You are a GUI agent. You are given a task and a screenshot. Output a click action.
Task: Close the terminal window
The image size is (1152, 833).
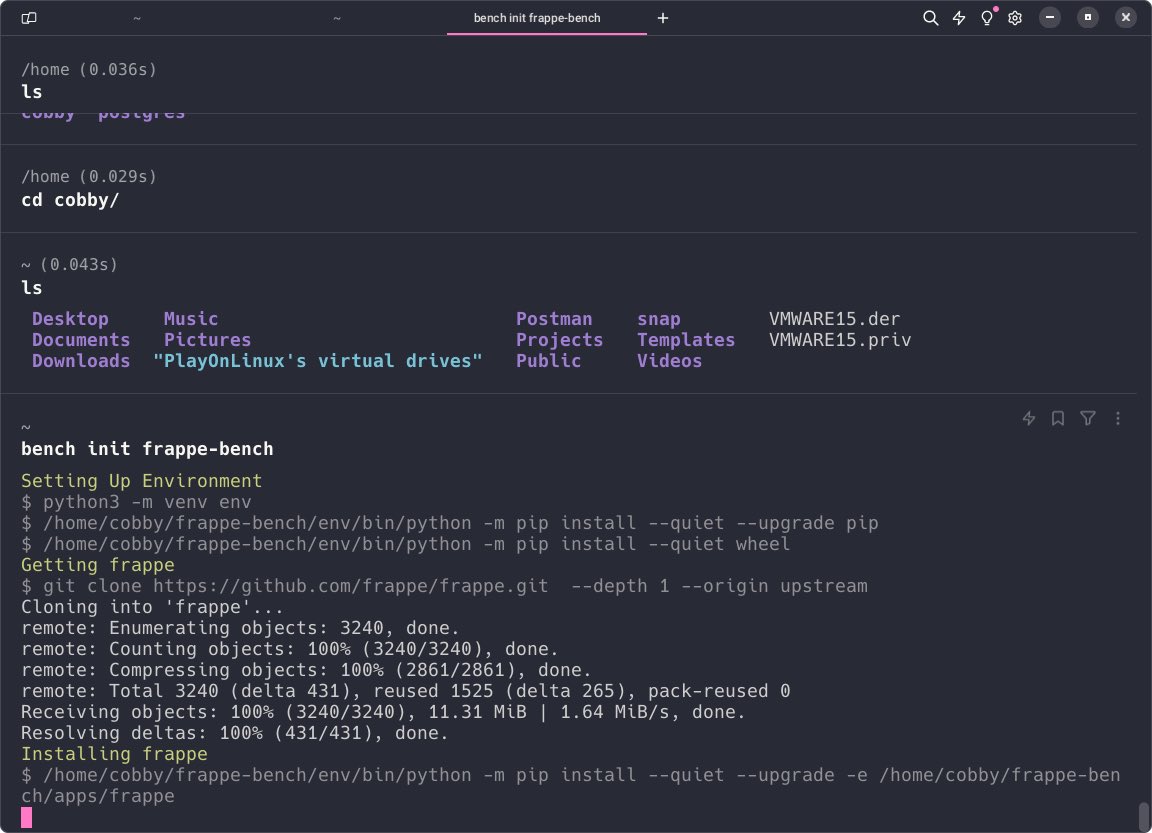coord(1126,18)
